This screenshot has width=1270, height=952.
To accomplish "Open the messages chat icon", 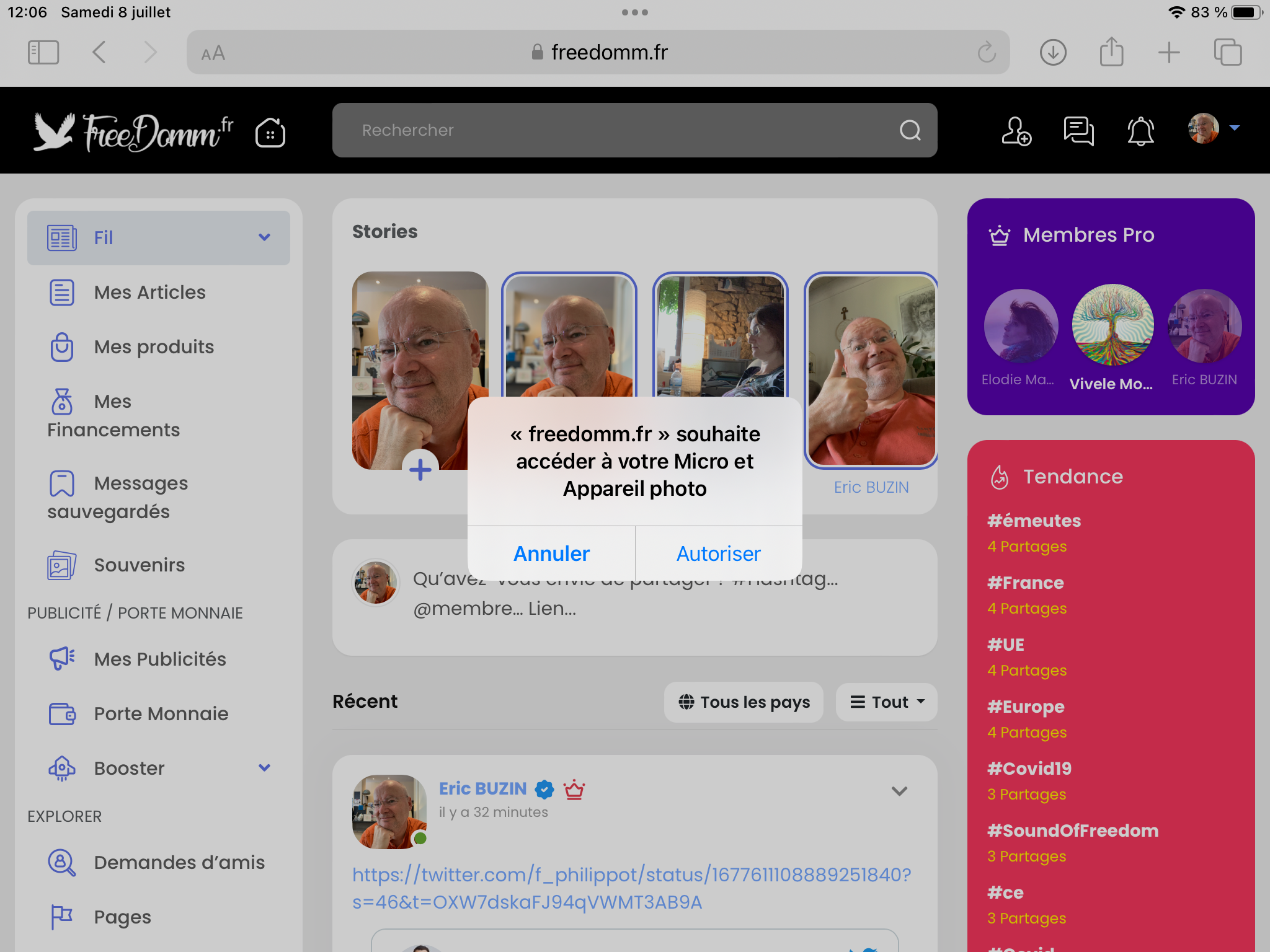I will tap(1078, 131).
